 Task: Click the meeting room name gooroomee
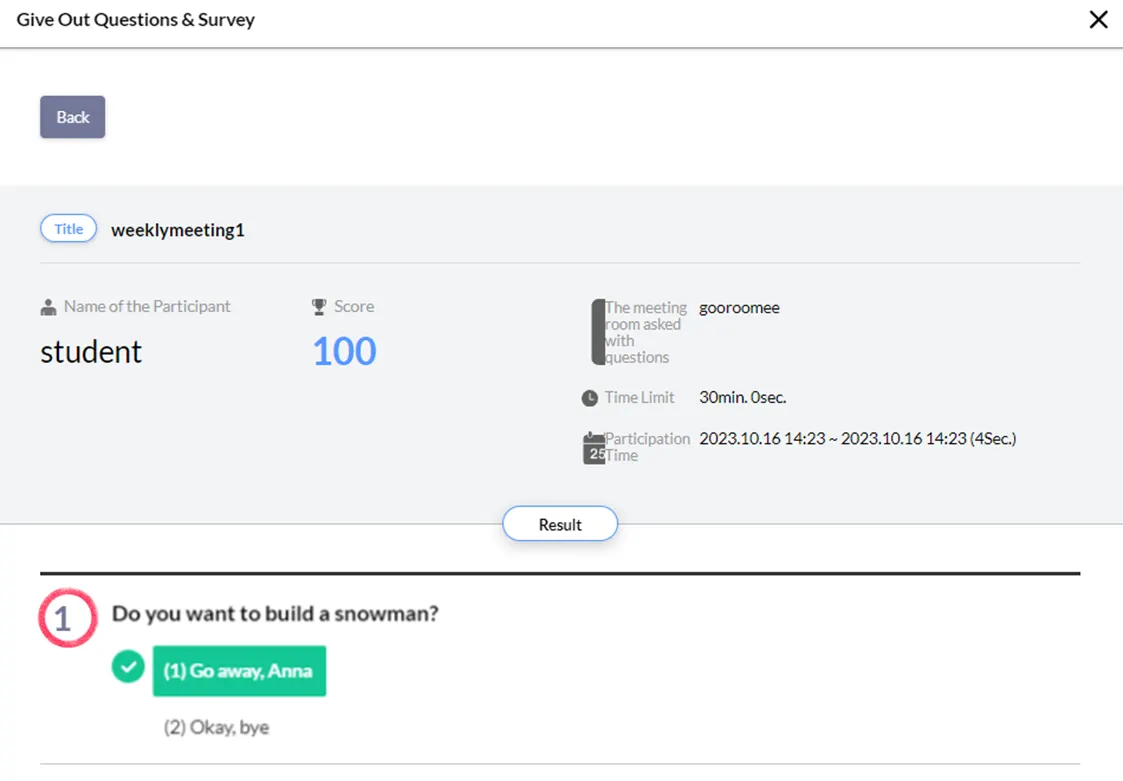[739, 308]
